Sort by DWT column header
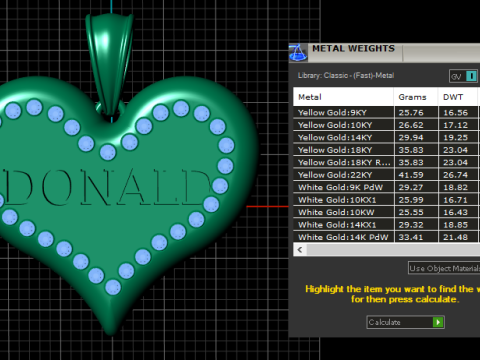480x360 pixels. point(459,97)
